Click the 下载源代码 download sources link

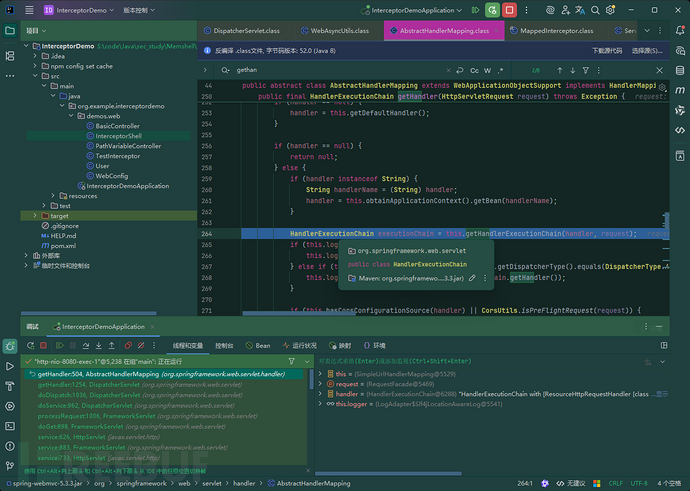click(x=607, y=48)
